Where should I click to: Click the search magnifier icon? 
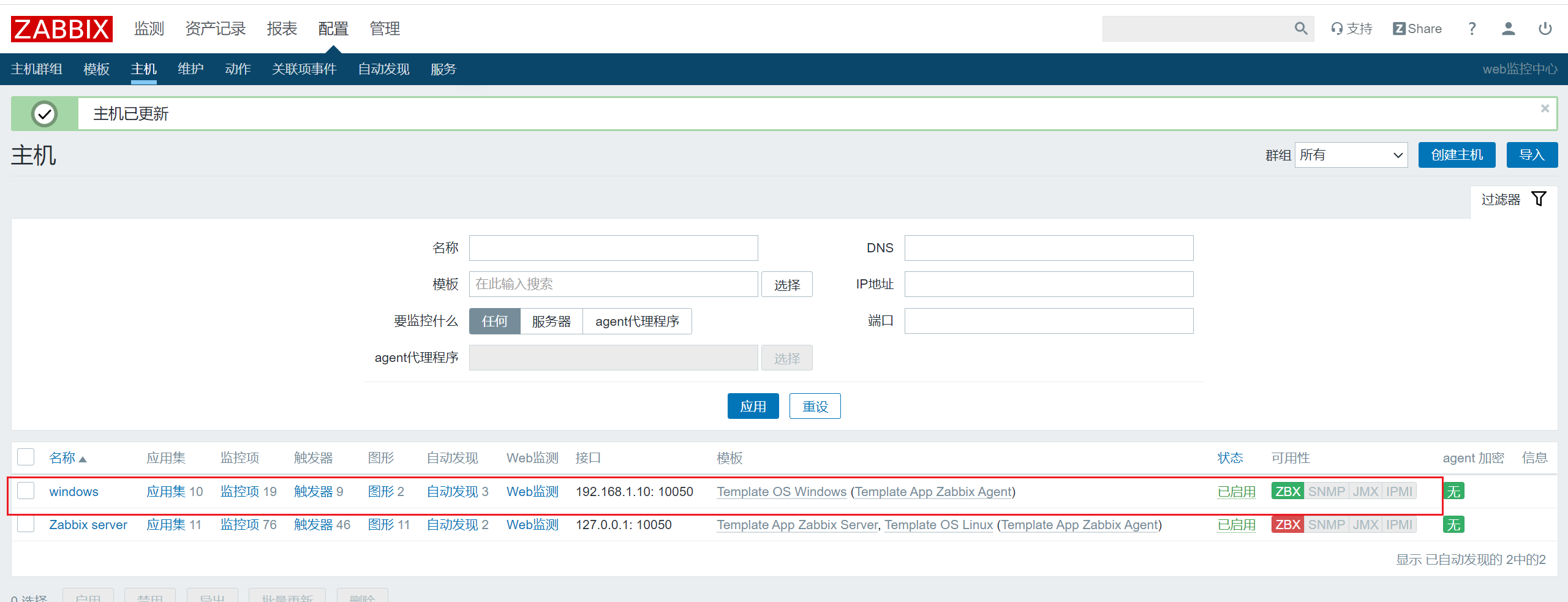click(1301, 29)
